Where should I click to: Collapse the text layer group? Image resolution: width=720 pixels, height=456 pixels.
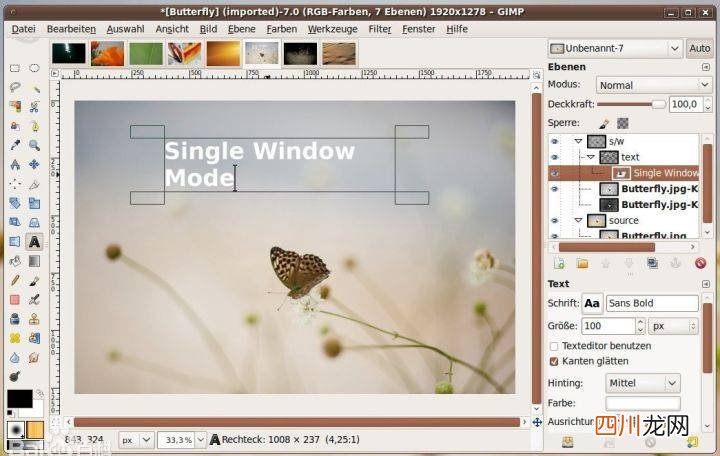[591, 158]
